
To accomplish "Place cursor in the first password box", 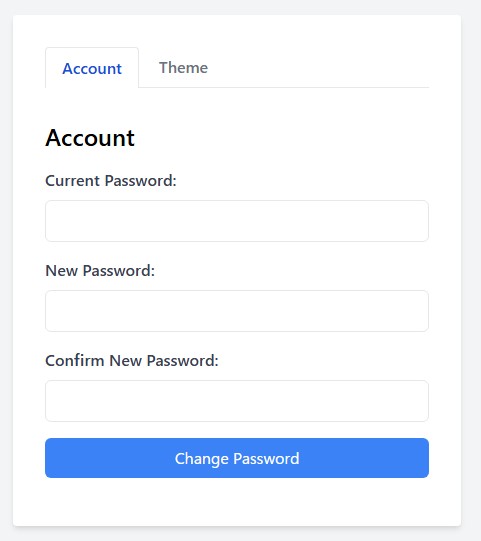I will click(237, 221).
